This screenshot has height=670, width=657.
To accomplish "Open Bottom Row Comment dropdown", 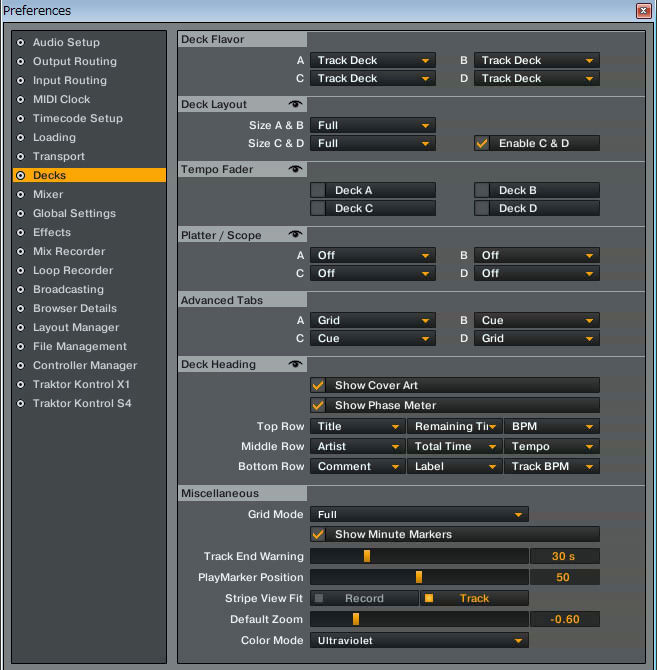I will pyautogui.click(x=358, y=466).
